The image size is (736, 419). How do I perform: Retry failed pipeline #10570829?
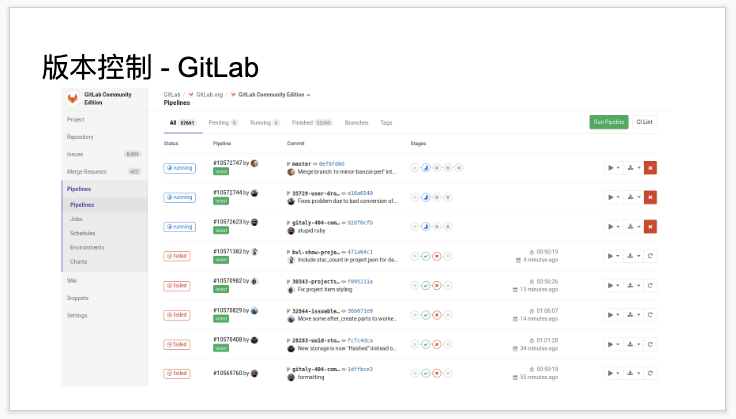[650, 315]
